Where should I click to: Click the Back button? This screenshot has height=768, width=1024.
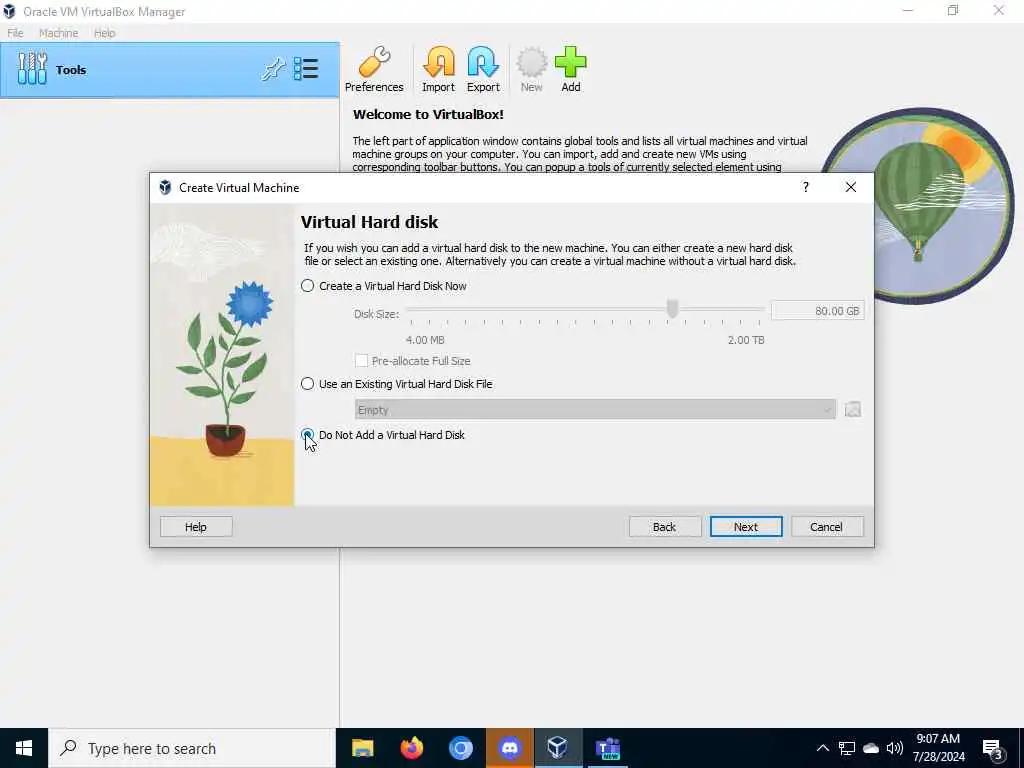665,527
